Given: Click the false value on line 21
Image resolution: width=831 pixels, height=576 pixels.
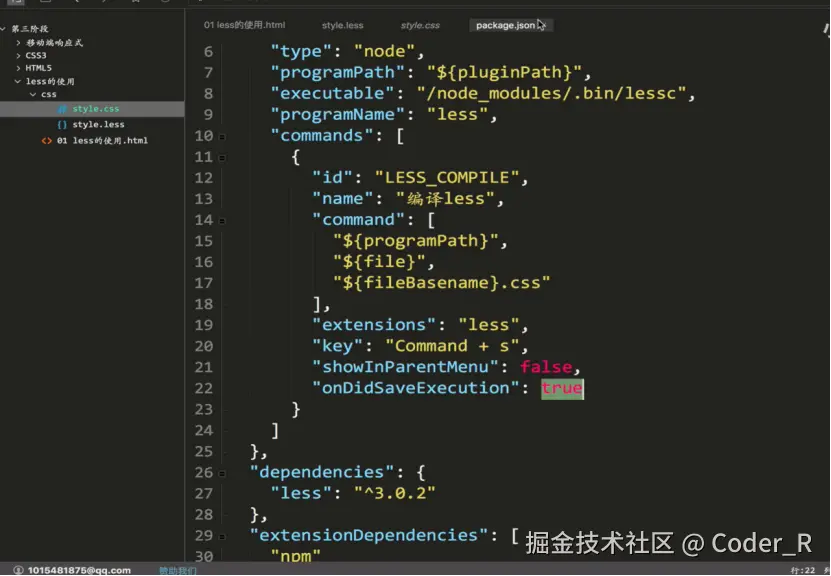Looking at the screenshot, I should 546,367.
